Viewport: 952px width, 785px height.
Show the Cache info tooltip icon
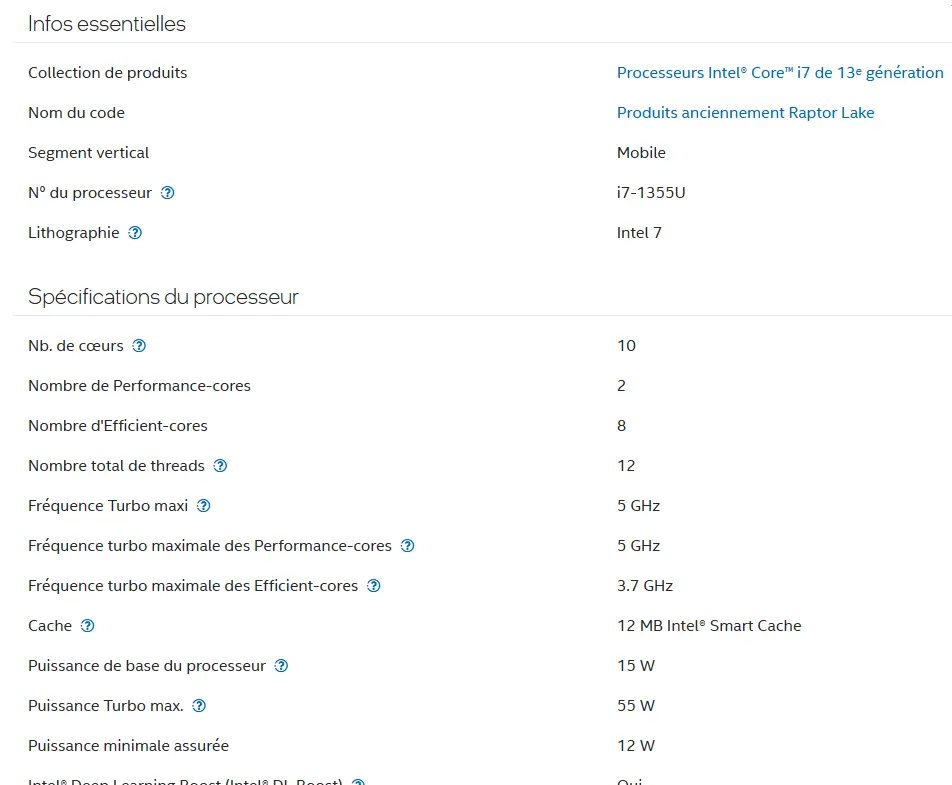point(88,626)
